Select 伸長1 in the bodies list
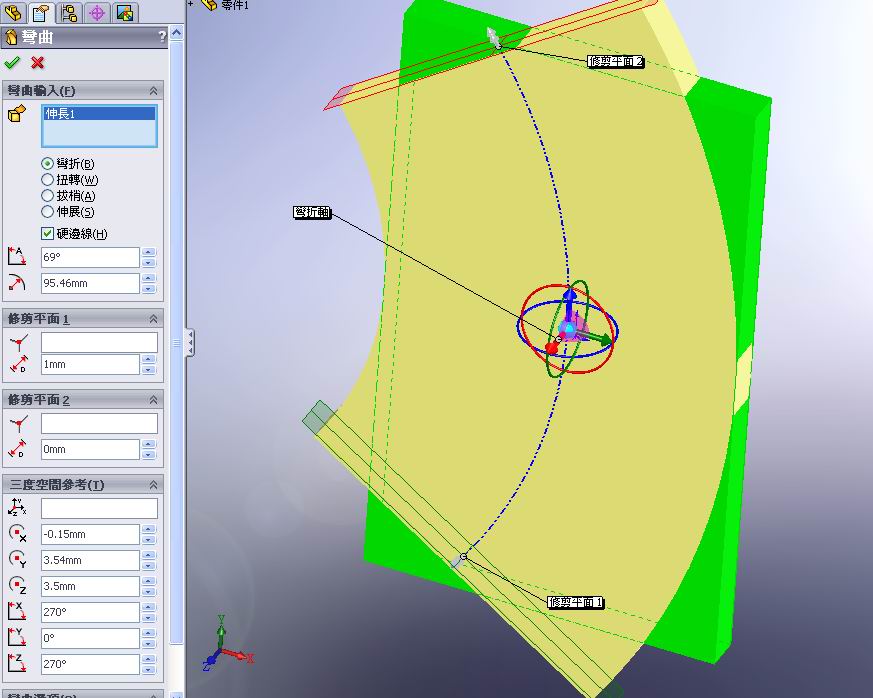Screen dimensions: 873x698 coord(99,114)
